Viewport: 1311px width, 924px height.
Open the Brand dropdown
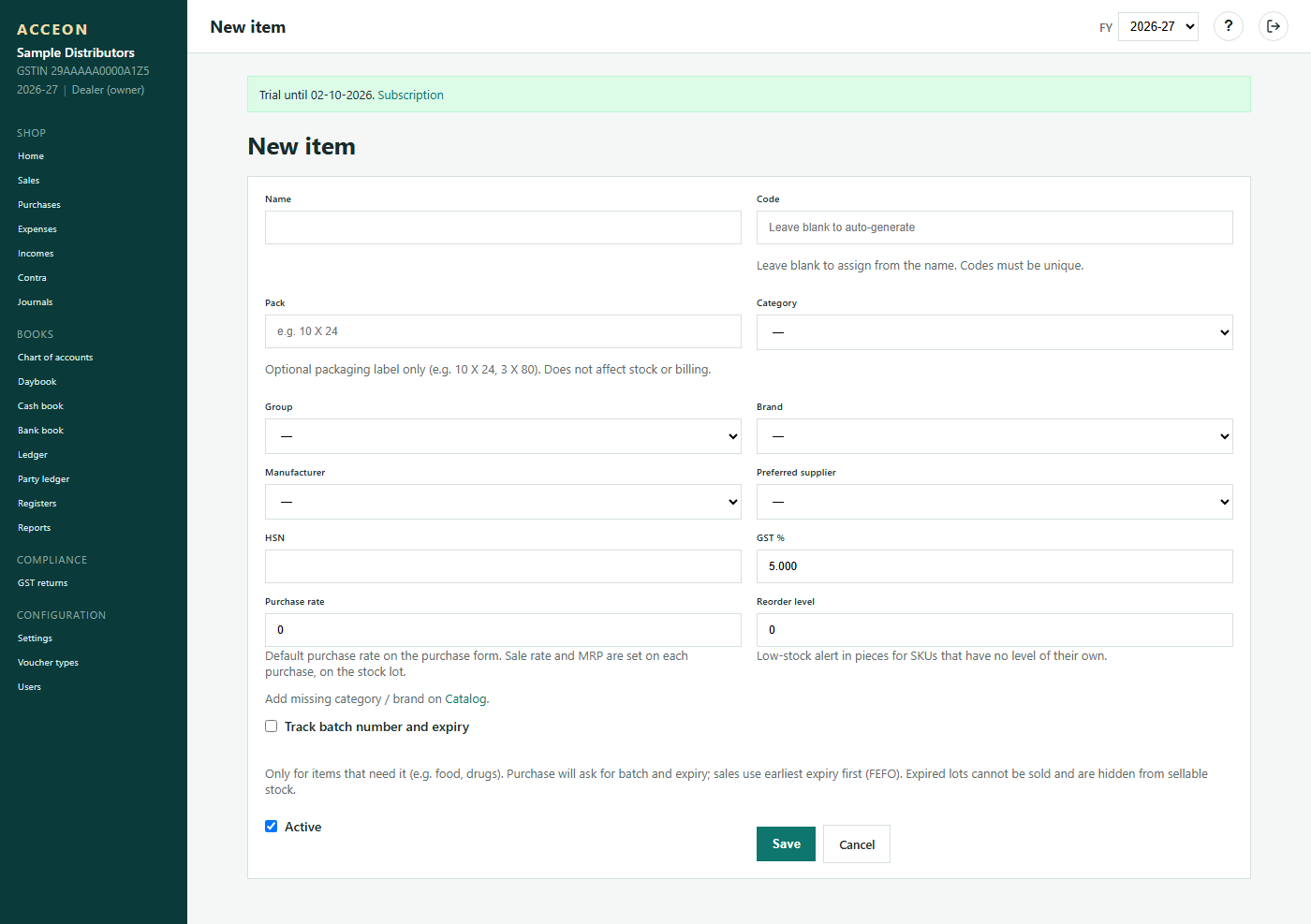[994, 436]
